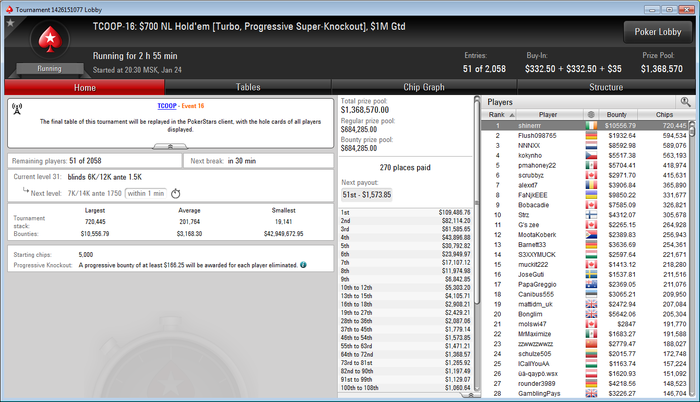Click pmahoney22's Mexico flag
Image resolution: width=700 pixels, height=402 pixels.
591,165
